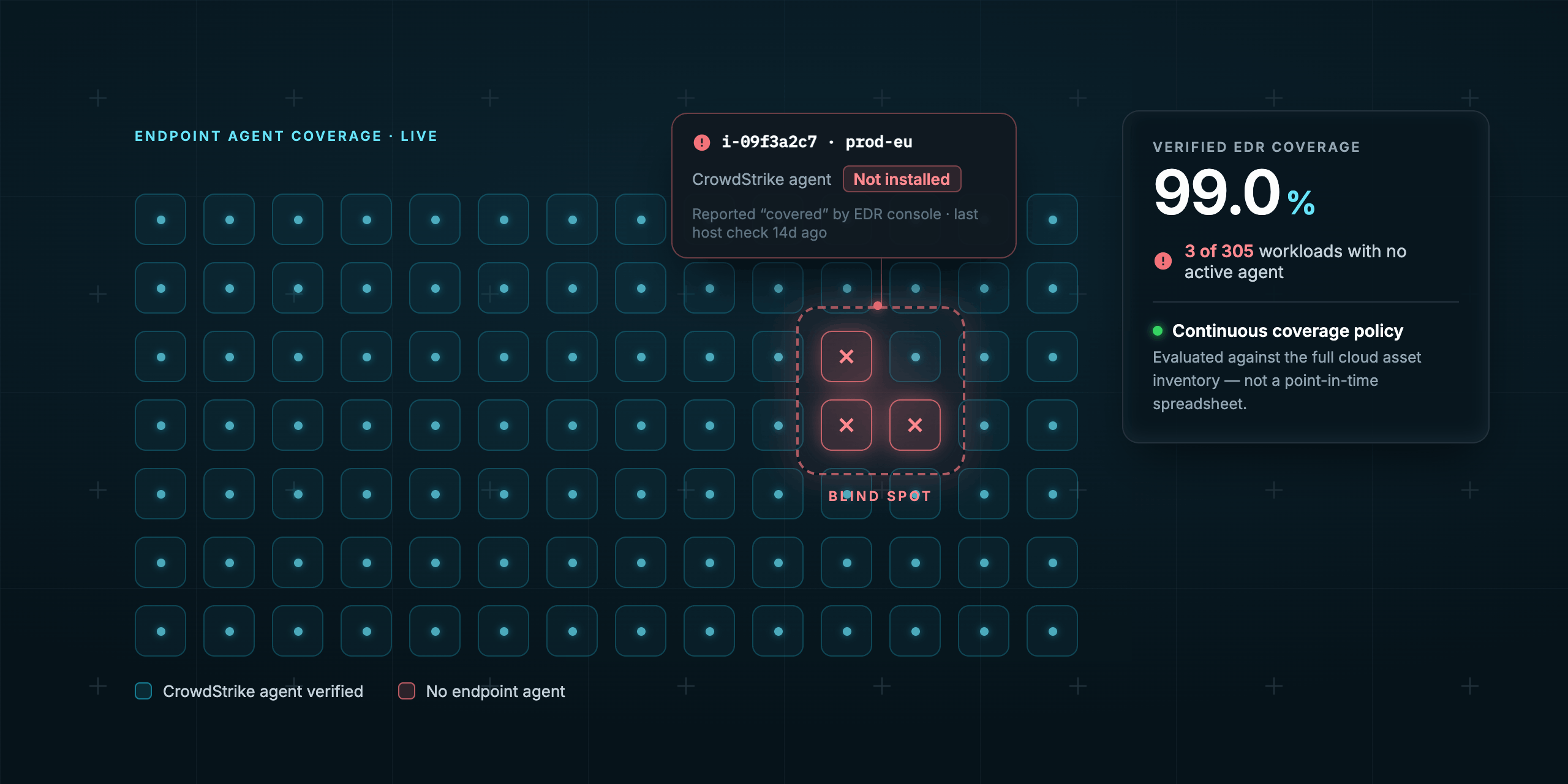This screenshot has height=784, width=1568.
Task: Click the policy description about full cloud asset inventory
Action: [x=1287, y=380]
